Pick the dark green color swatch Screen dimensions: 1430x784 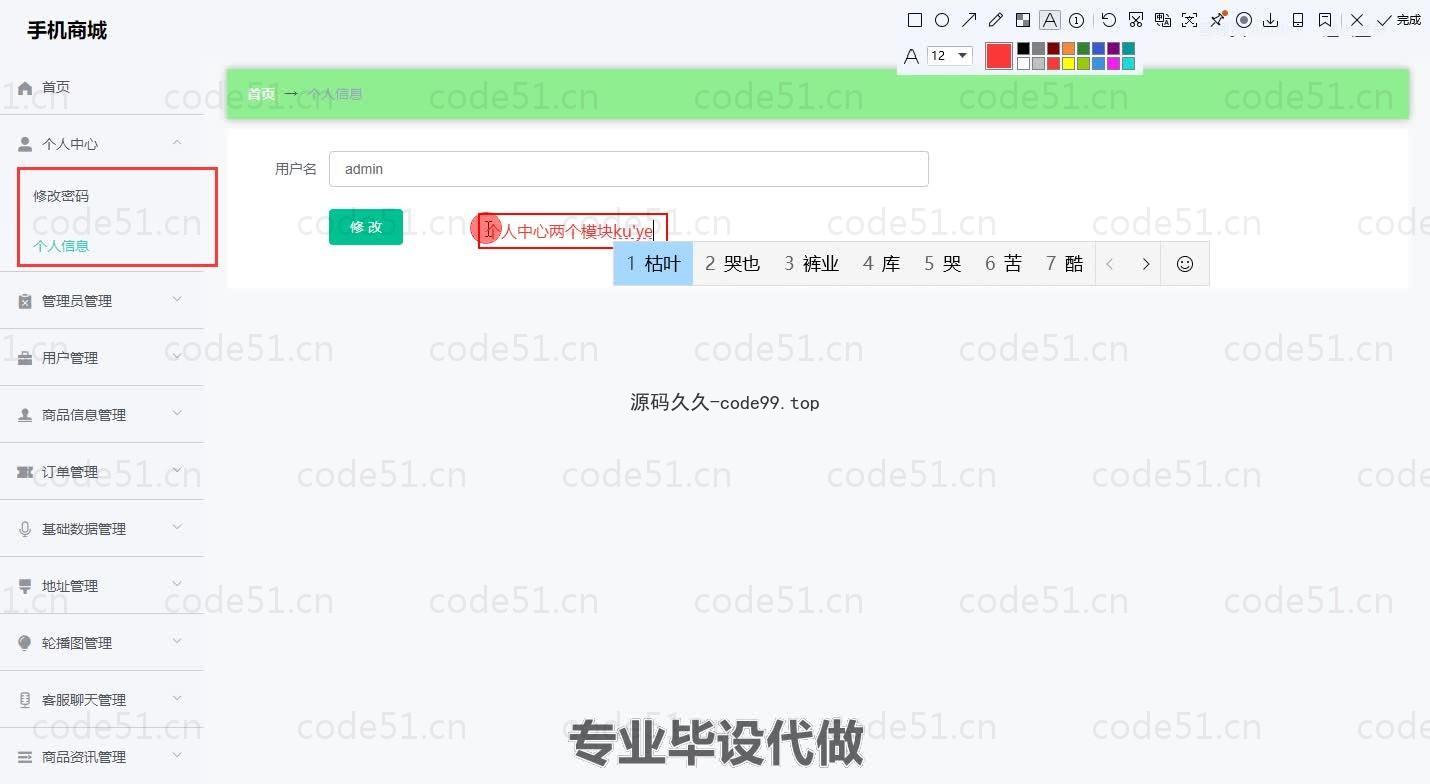pos(1083,48)
